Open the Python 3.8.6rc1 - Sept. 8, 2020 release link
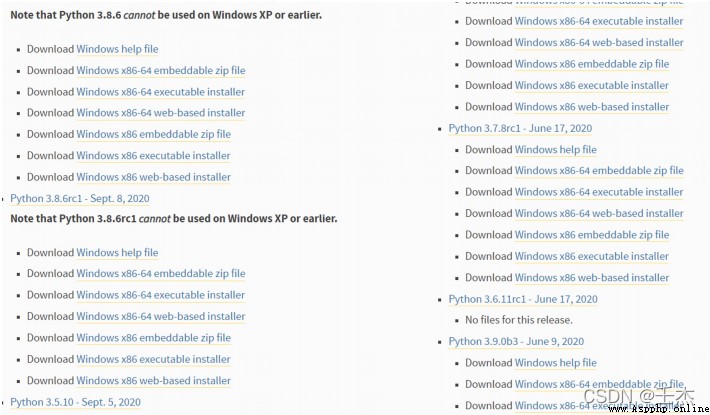The image size is (710, 415). coord(80,199)
